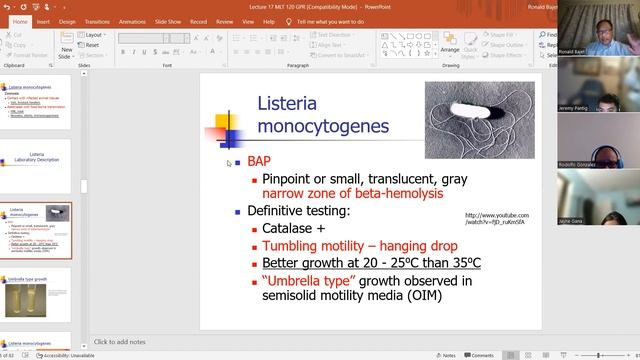Click Increase Font Size icon
The width and height of the screenshot is (640, 360).
(196, 38)
